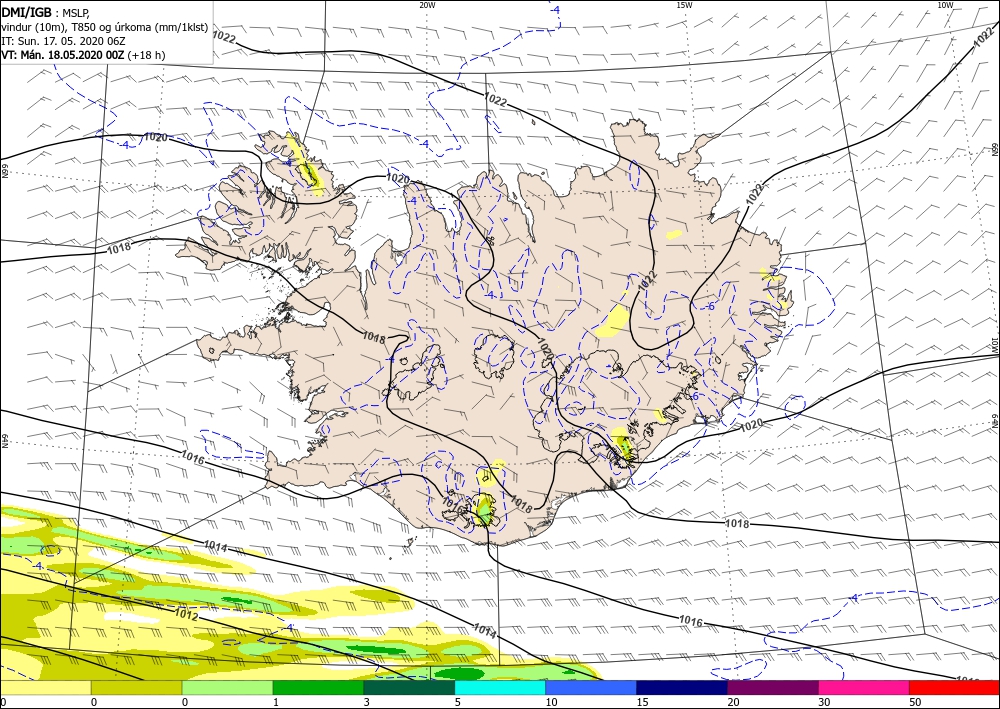This screenshot has width=1000, height=709.
Task: Click the red legend swatch
Action: click(x=954, y=687)
